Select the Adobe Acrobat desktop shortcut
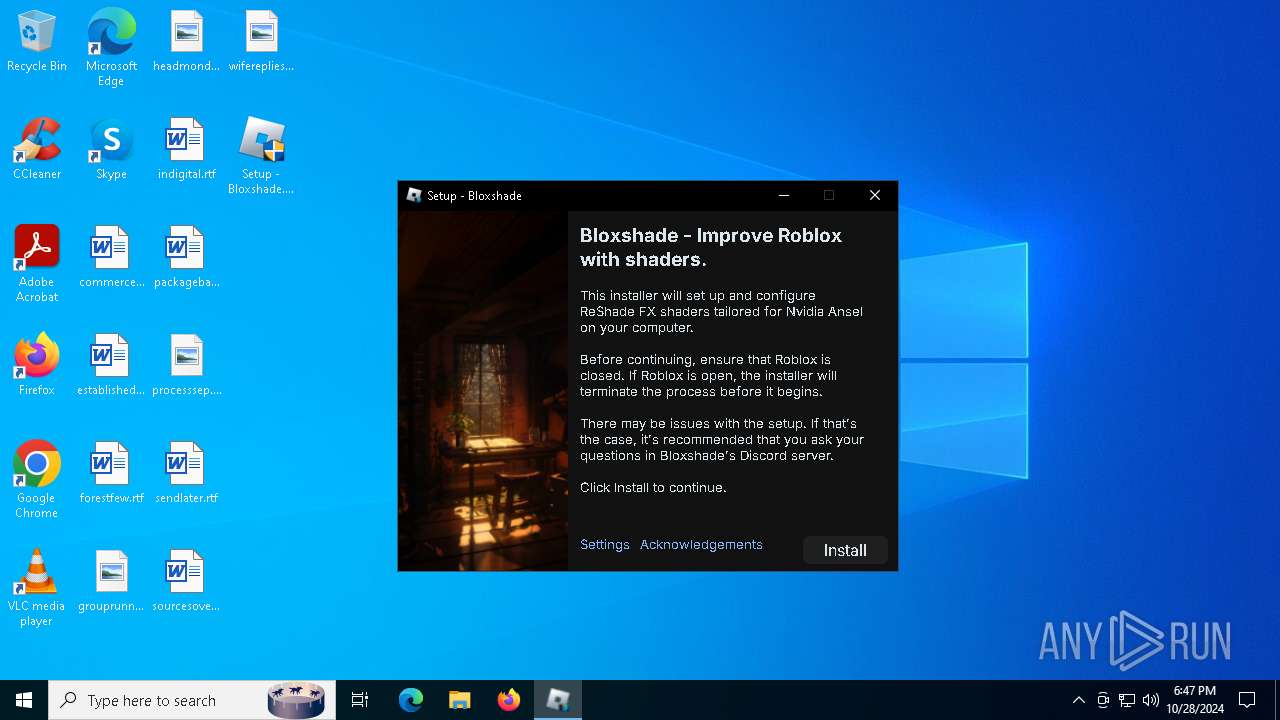 point(37,264)
